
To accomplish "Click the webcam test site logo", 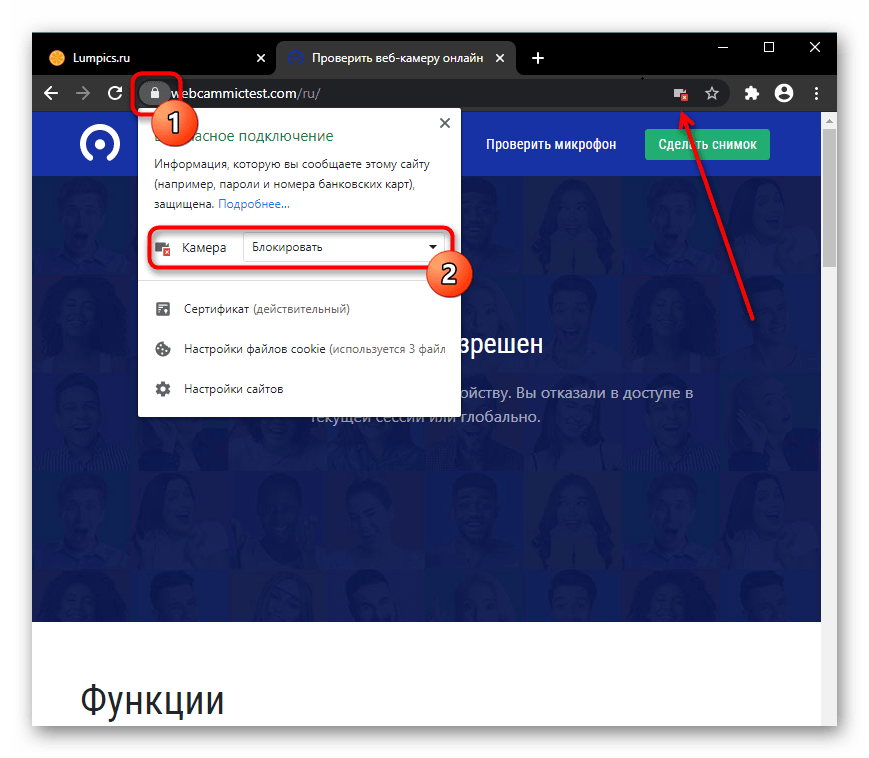I will (99, 144).
